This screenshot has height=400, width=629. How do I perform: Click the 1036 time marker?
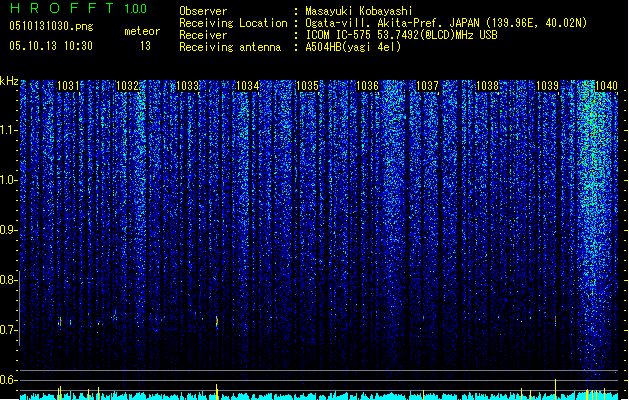tap(367, 85)
